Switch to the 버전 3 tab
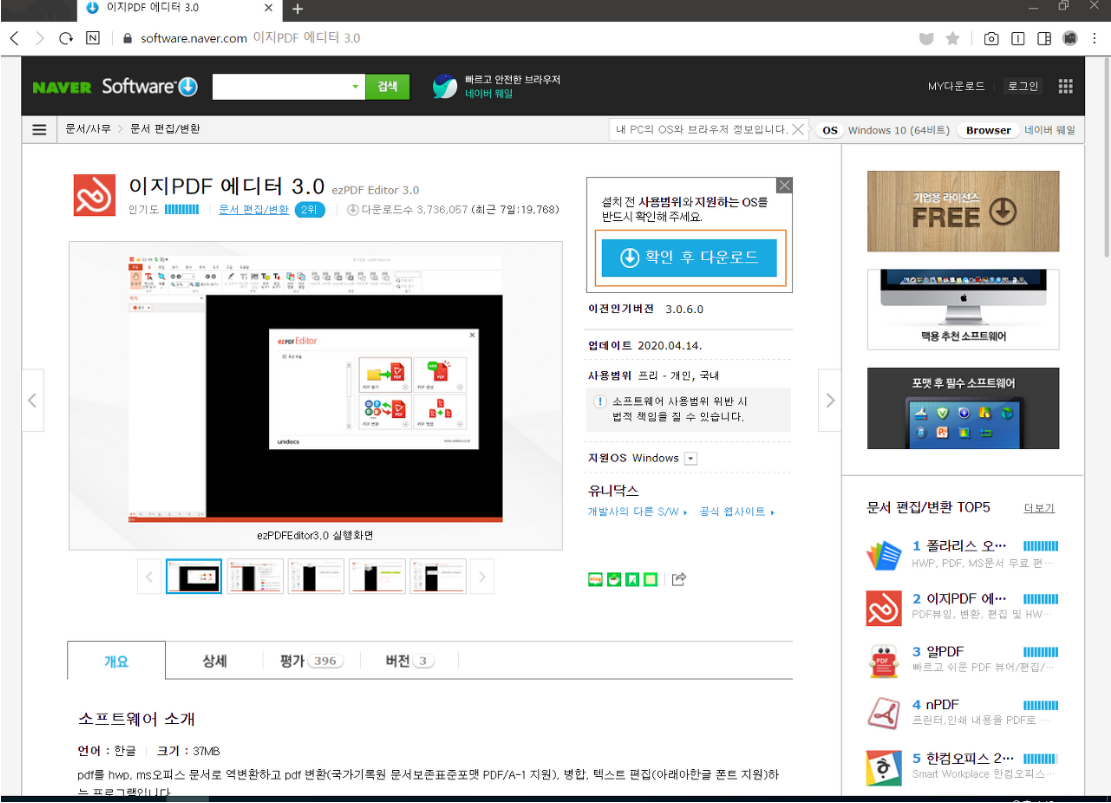 [x=410, y=661]
